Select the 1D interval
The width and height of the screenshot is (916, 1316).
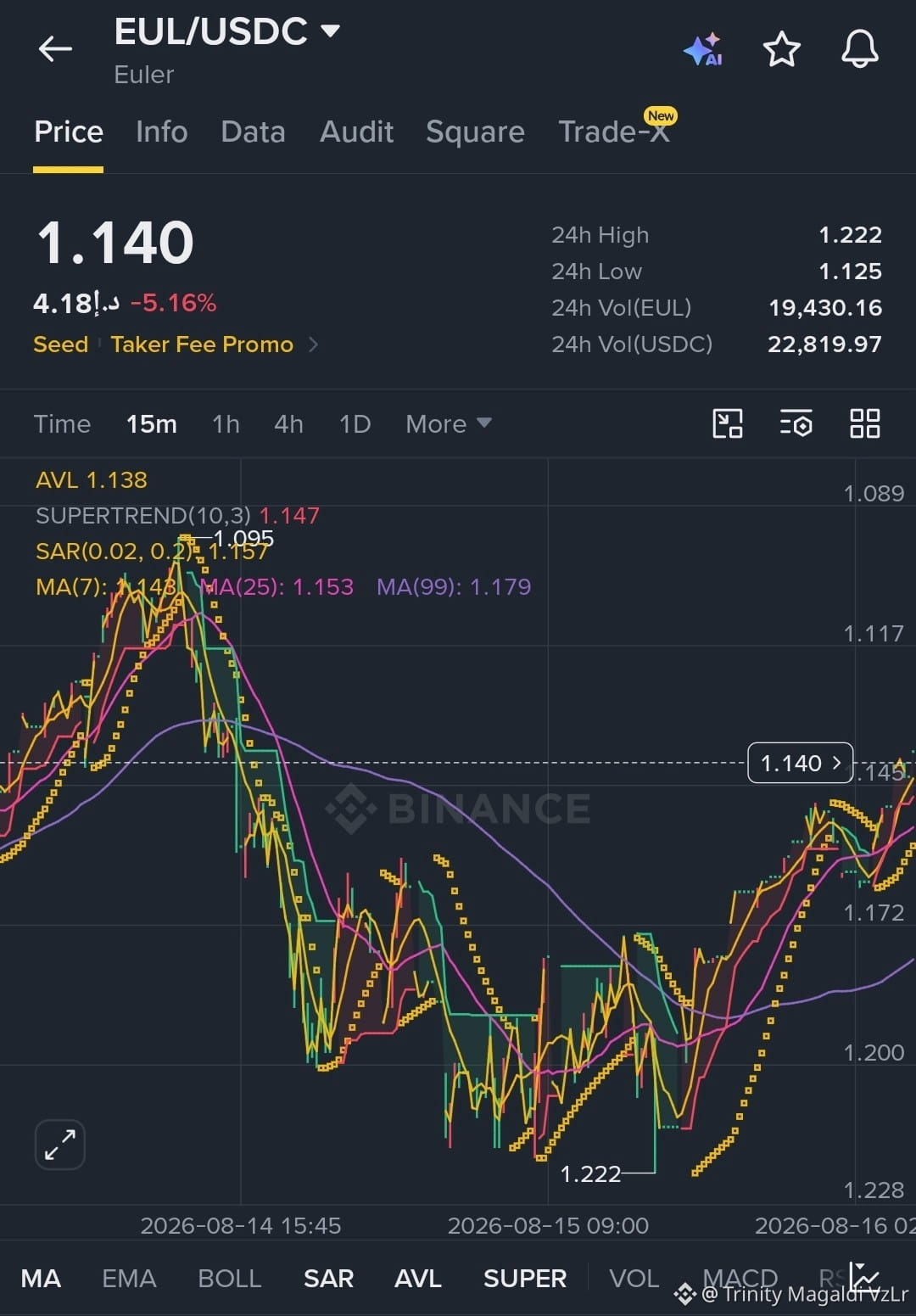[355, 423]
